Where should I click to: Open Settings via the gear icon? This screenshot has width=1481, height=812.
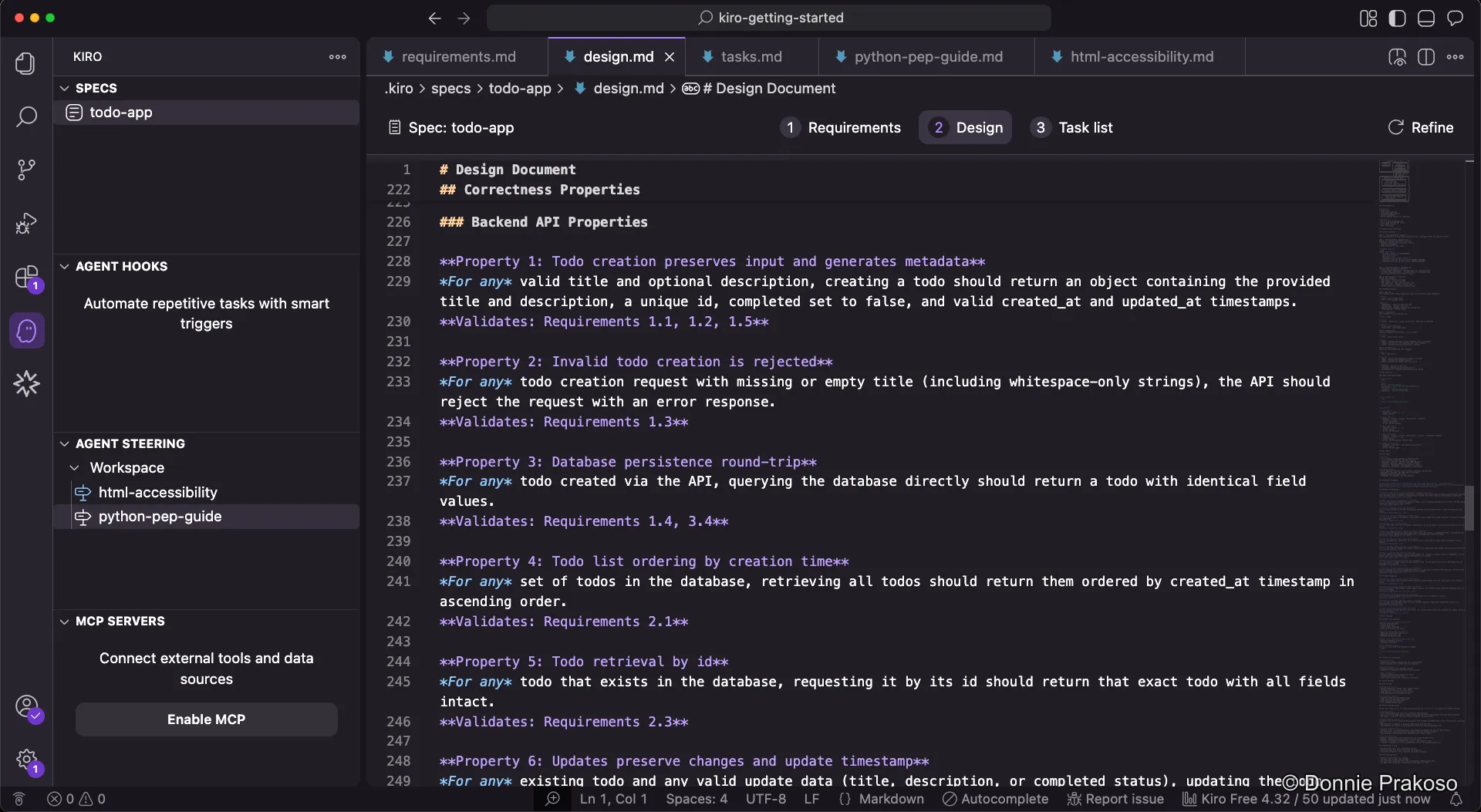(x=26, y=760)
